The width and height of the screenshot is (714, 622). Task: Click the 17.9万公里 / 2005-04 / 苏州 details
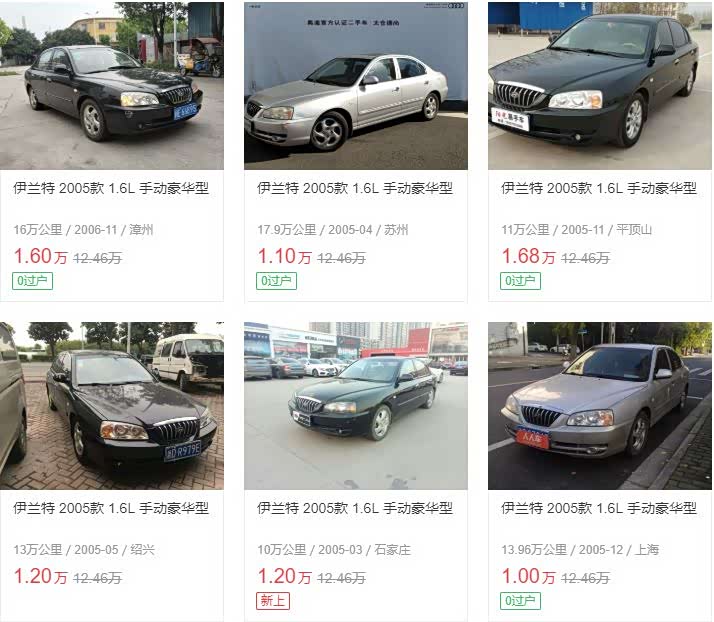[333, 230]
